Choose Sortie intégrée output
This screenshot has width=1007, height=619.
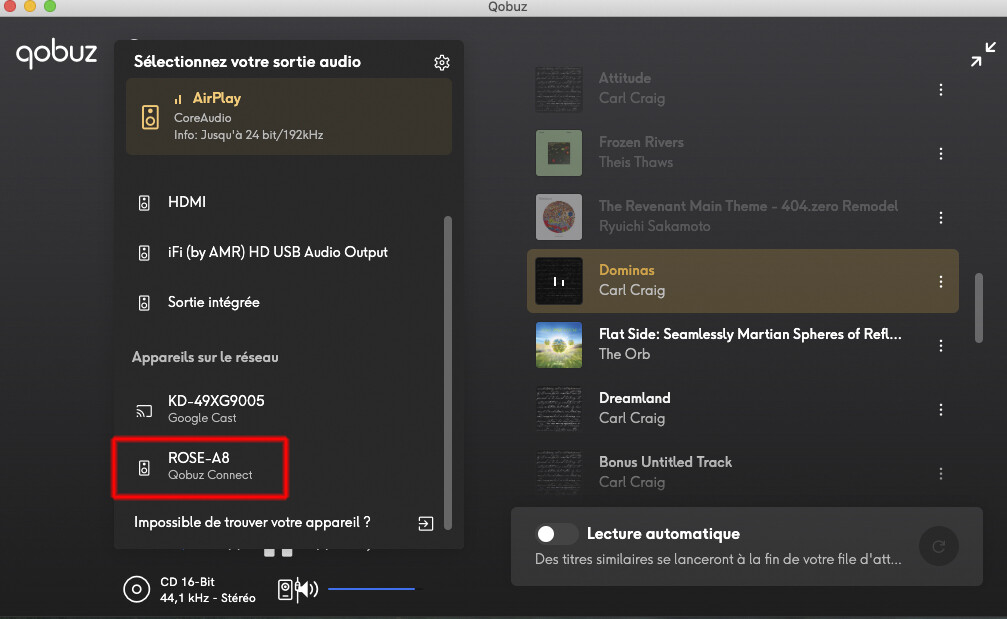[285, 302]
